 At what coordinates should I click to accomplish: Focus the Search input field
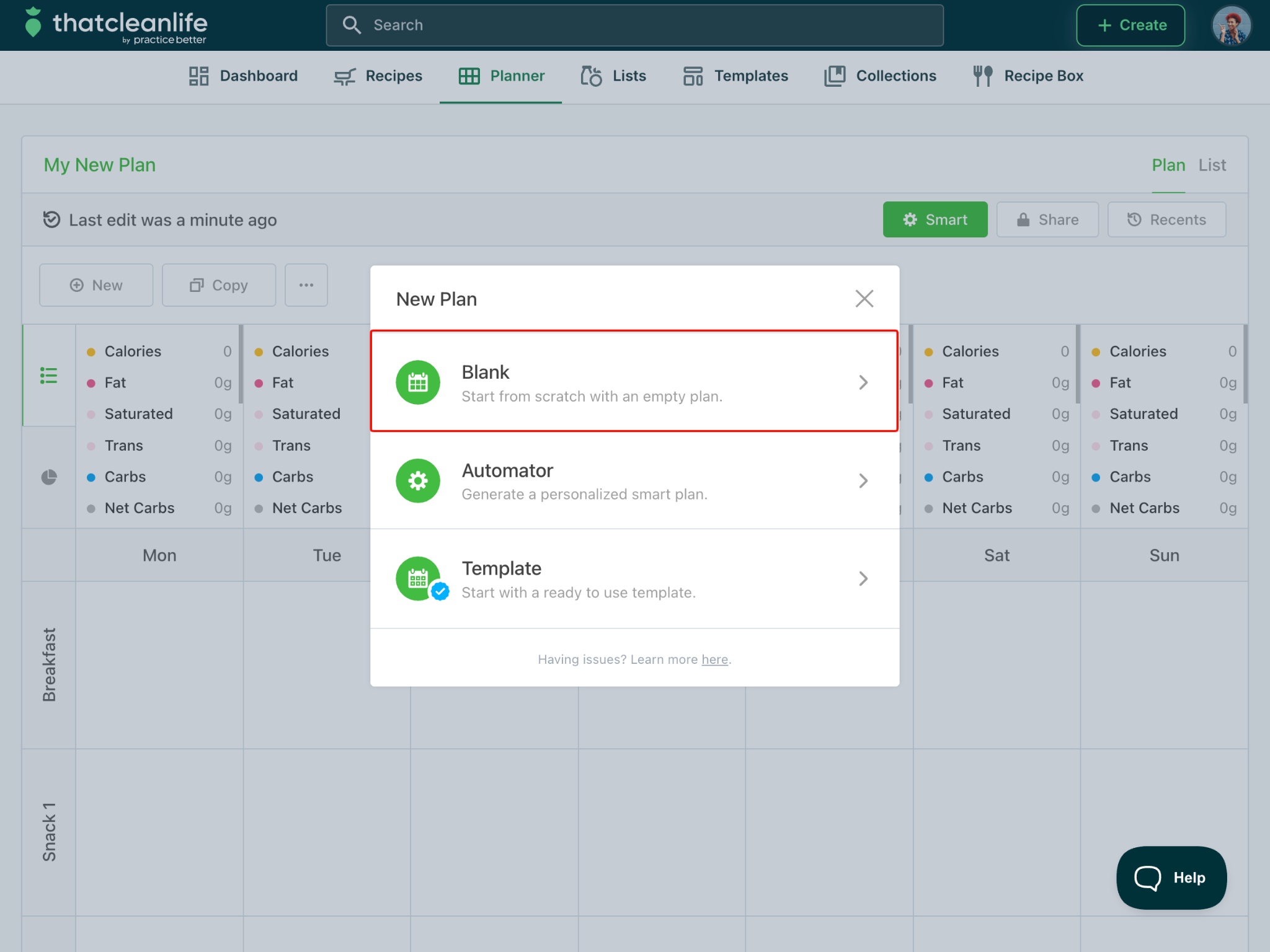click(x=634, y=25)
